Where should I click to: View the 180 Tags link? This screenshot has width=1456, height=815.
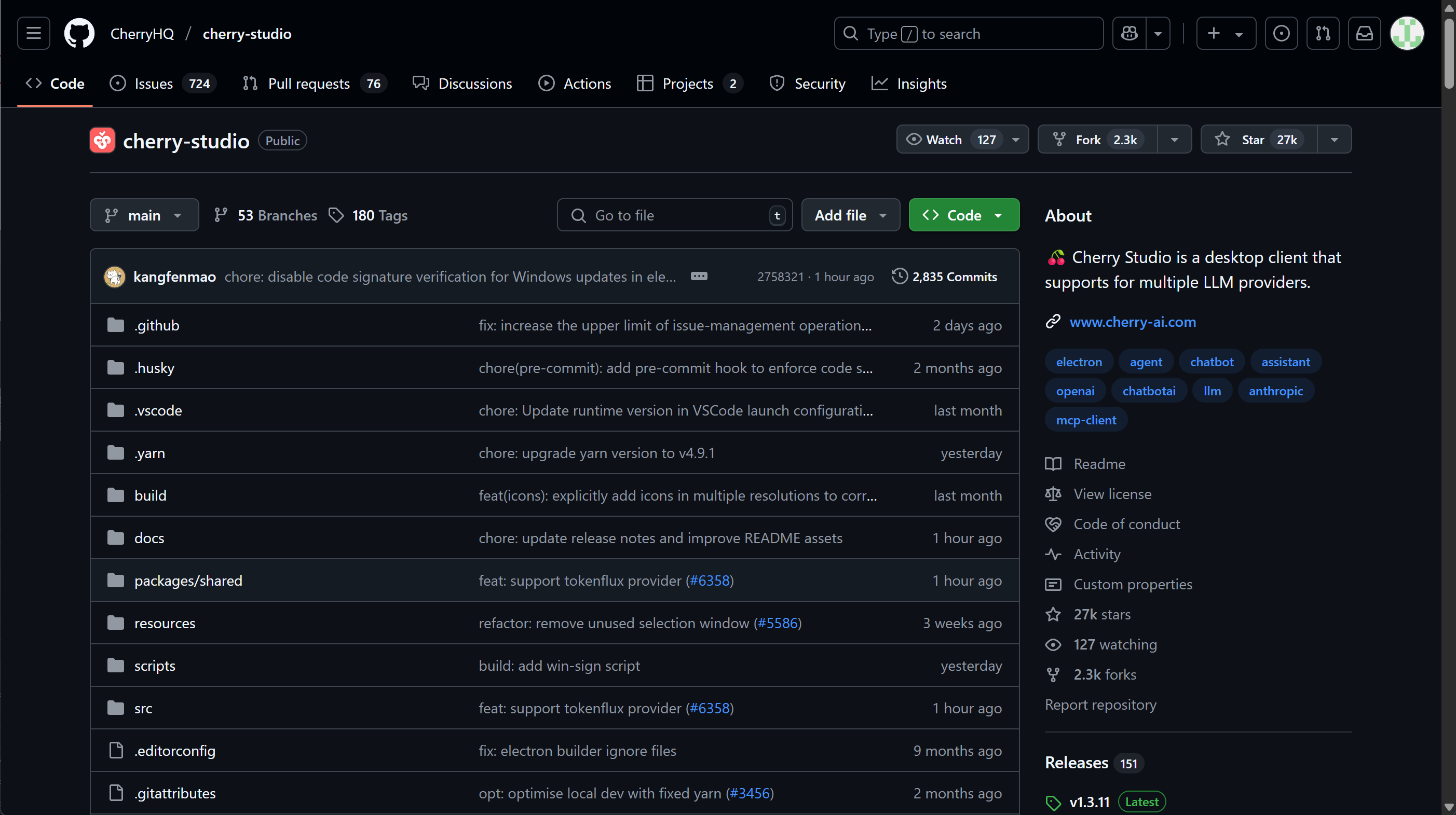tap(368, 215)
